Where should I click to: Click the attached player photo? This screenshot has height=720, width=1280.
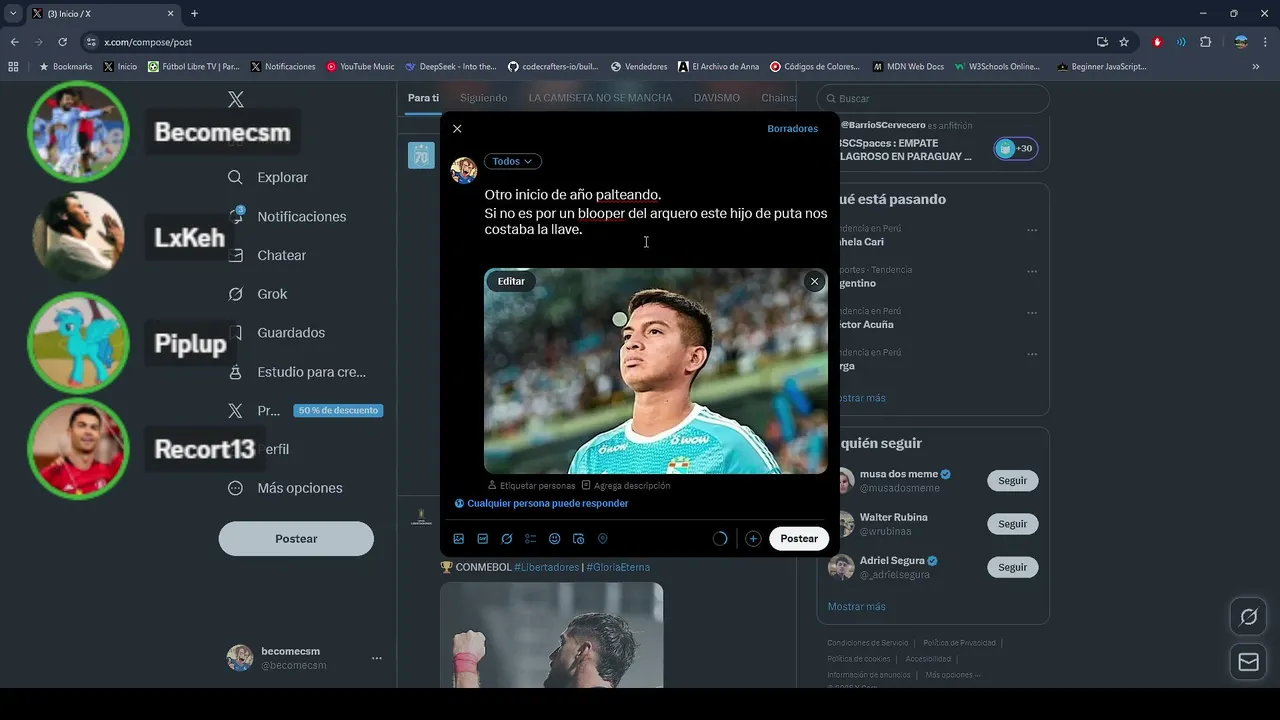click(x=656, y=371)
